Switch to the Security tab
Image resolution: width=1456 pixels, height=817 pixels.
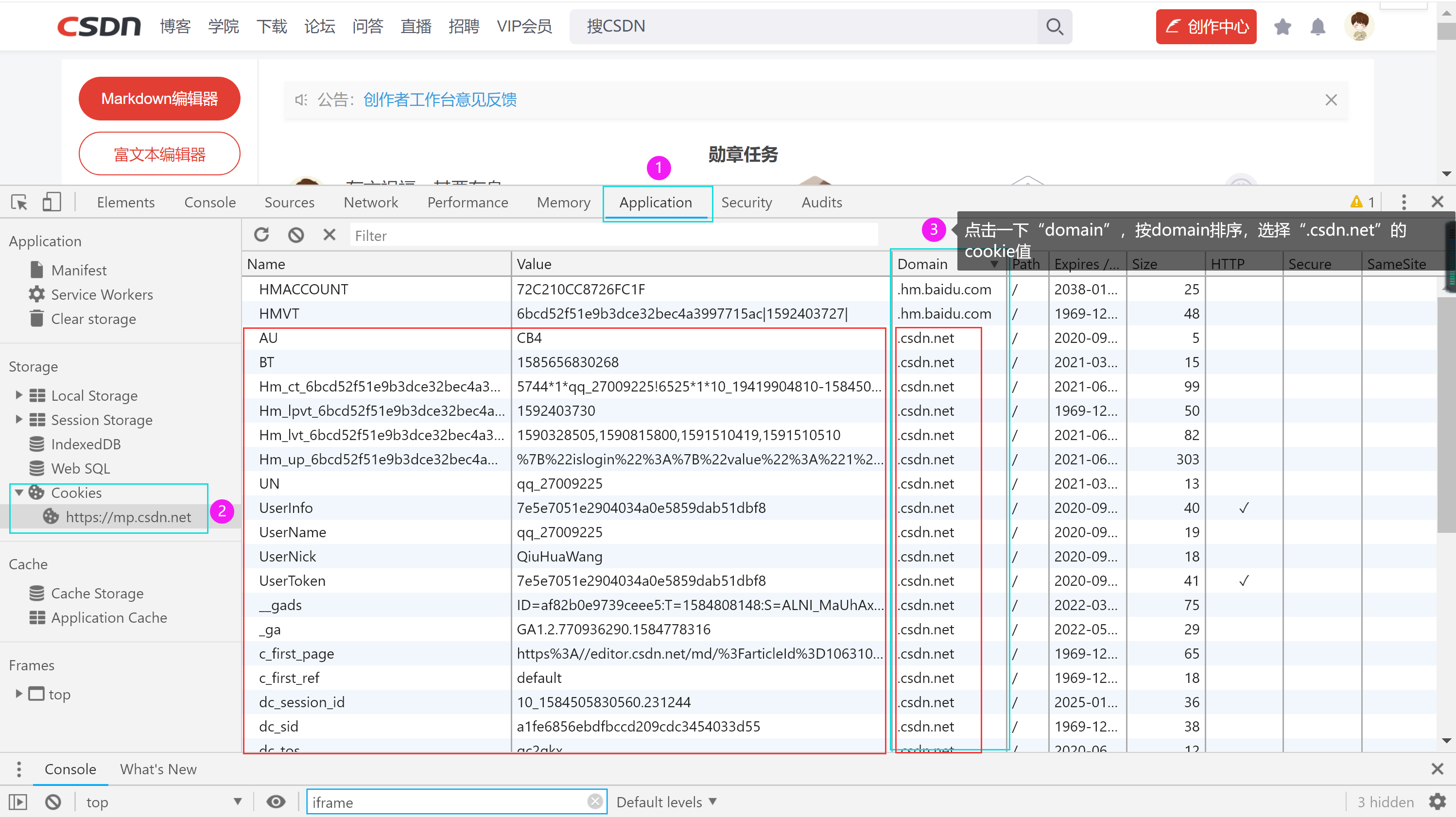[x=746, y=202]
